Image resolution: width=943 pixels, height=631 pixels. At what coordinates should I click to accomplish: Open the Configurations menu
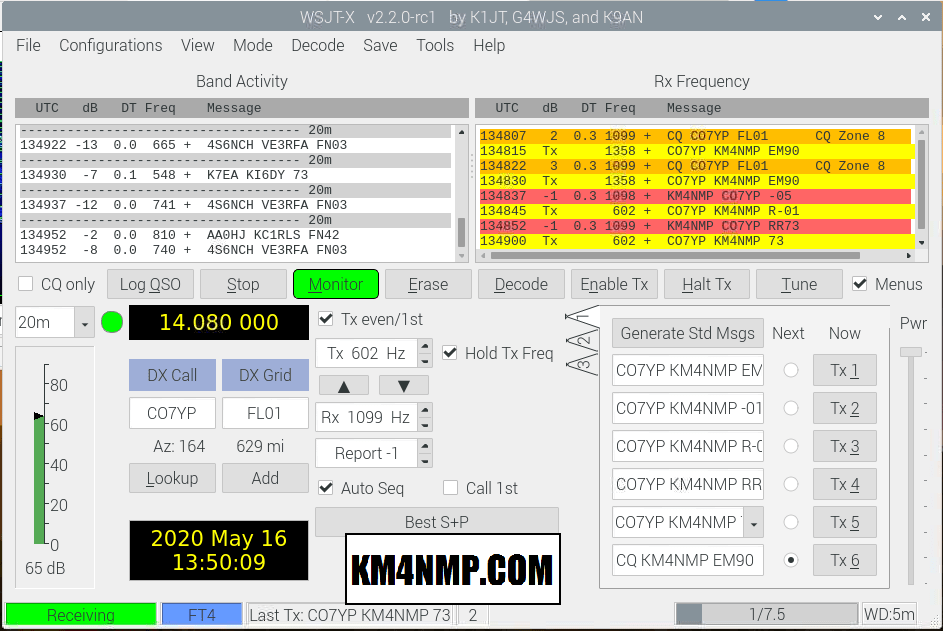point(110,45)
